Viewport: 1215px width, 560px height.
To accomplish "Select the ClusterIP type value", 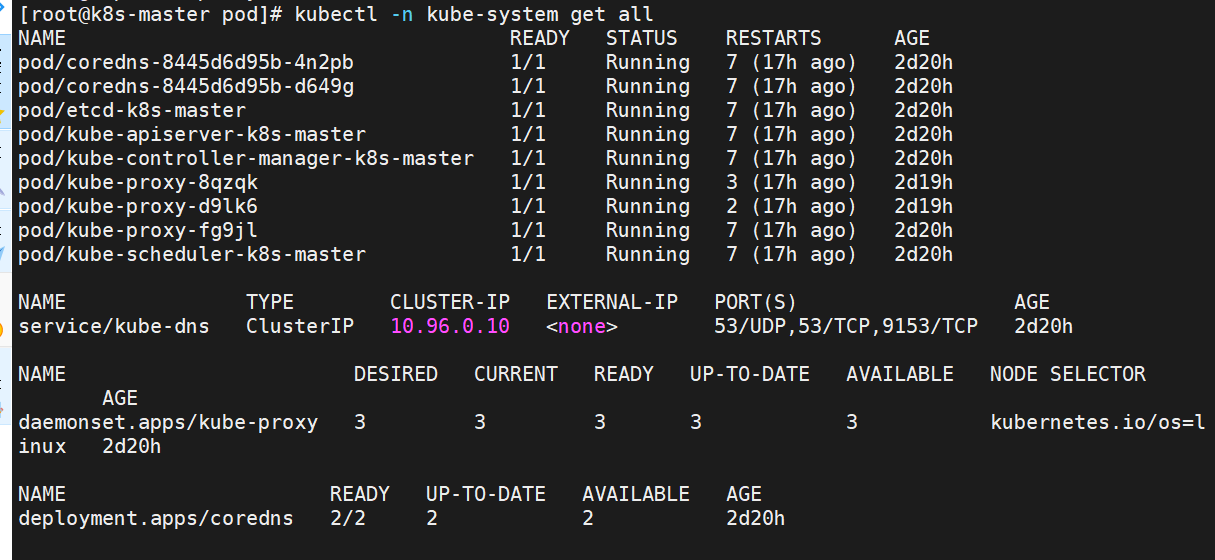I will [300, 326].
